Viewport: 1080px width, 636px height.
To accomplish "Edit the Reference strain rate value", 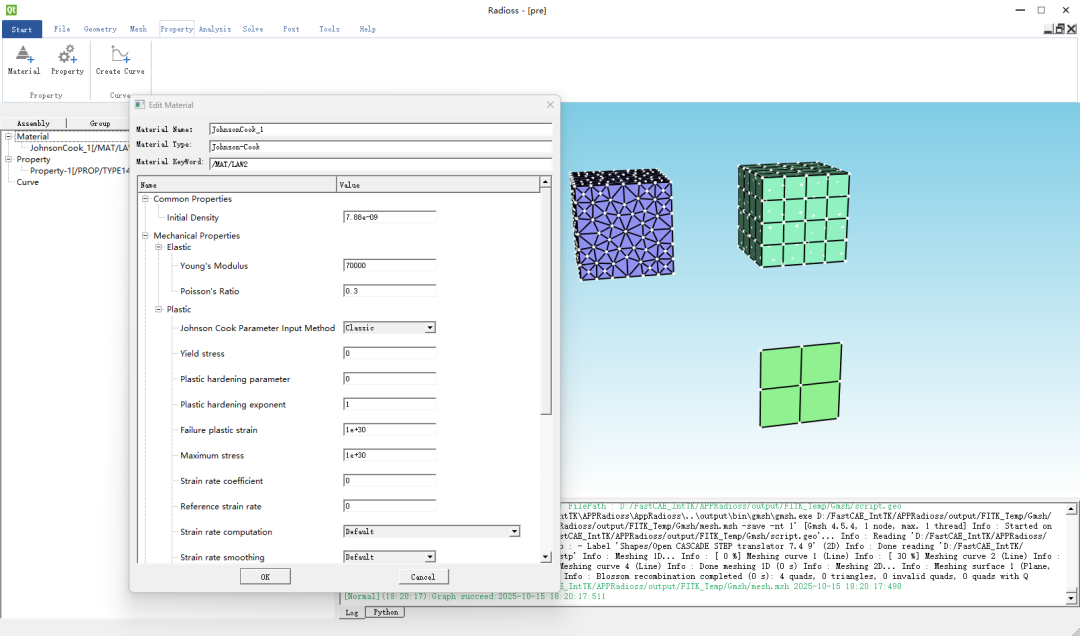I will 389,506.
